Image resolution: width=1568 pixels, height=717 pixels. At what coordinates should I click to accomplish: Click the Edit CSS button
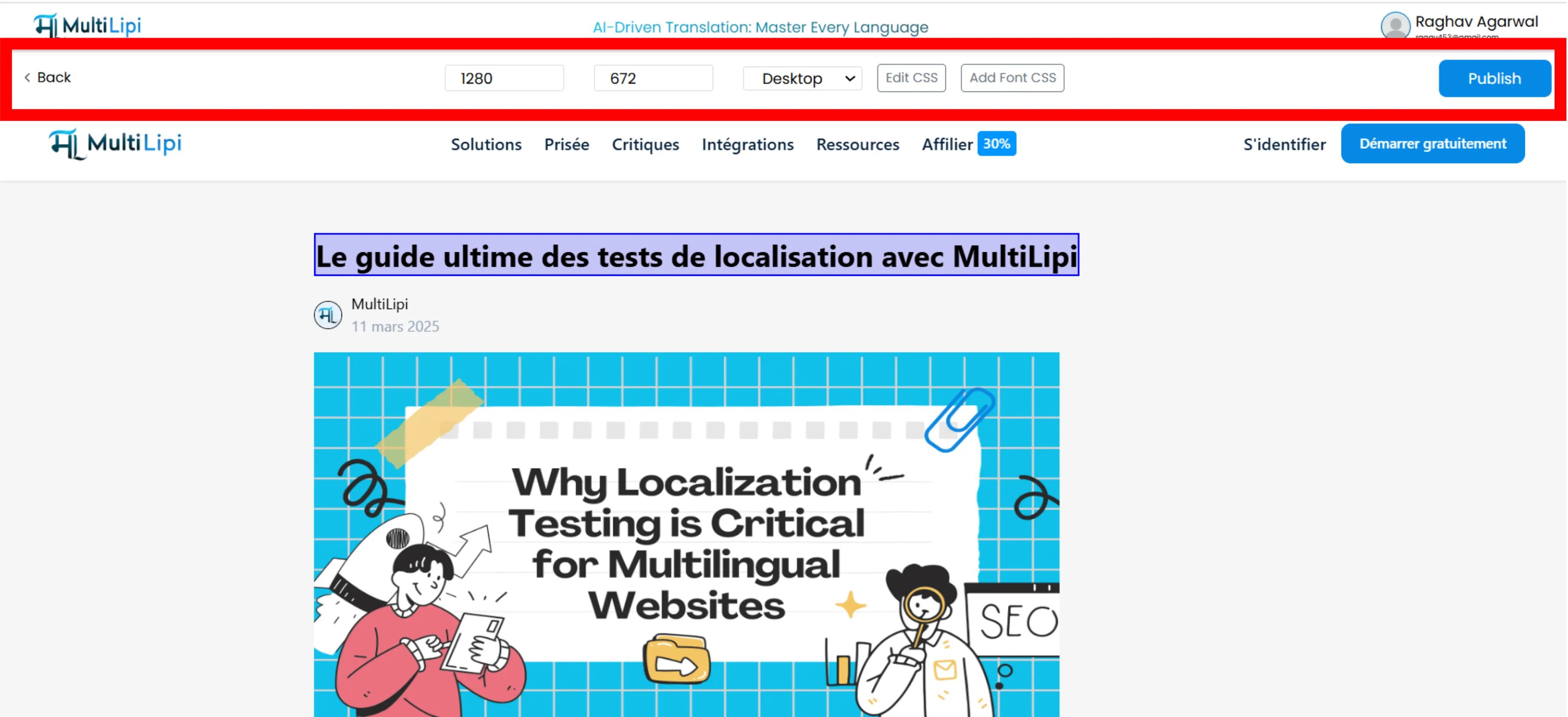click(x=911, y=77)
